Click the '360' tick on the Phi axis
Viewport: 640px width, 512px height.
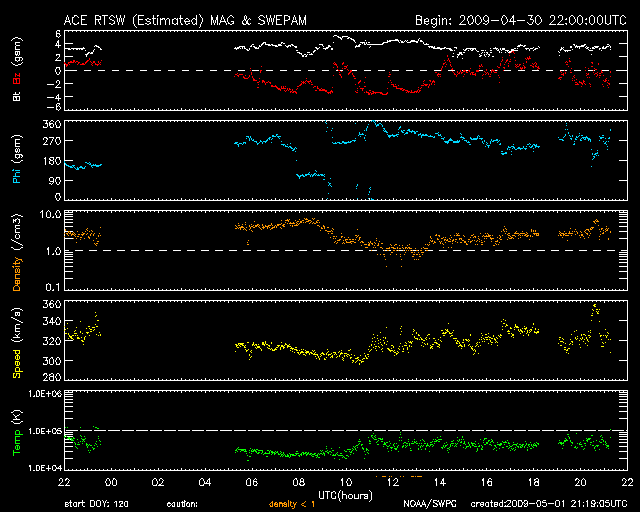pos(52,124)
